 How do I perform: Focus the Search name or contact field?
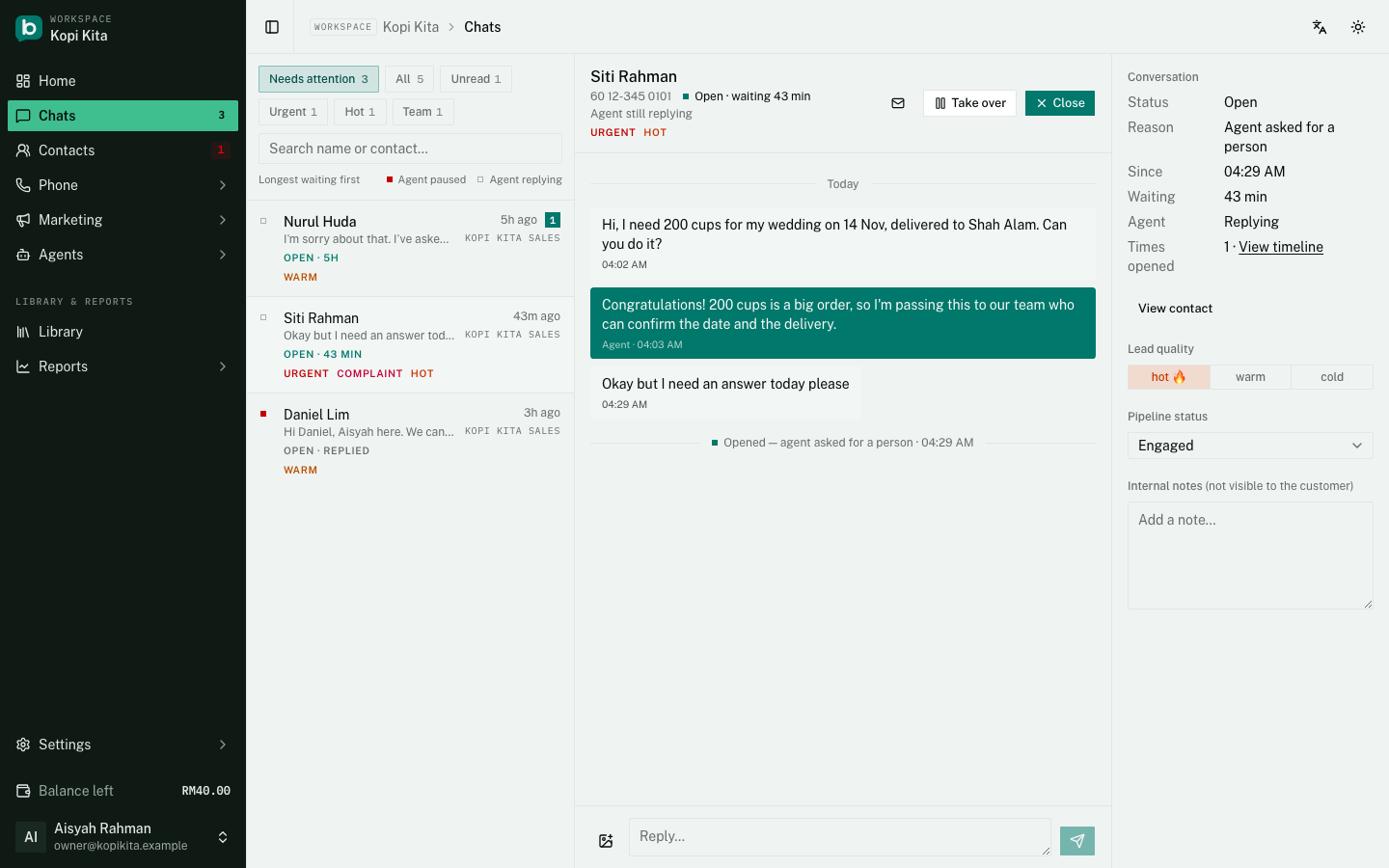click(x=410, y=149)
